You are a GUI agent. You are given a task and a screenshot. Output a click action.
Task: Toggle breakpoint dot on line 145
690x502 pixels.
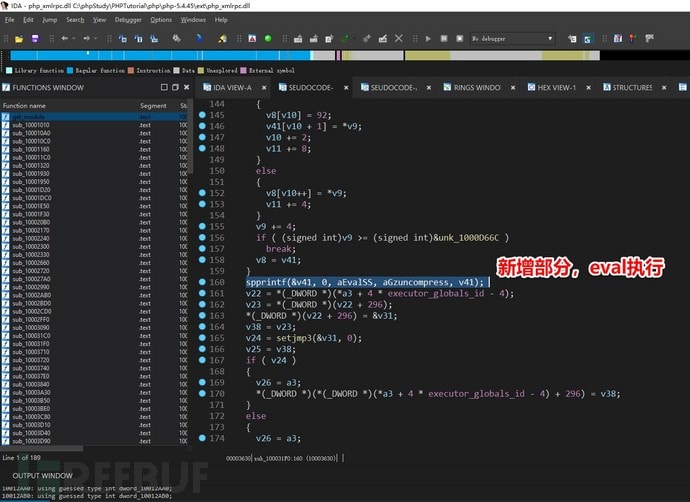click(202, 115)
